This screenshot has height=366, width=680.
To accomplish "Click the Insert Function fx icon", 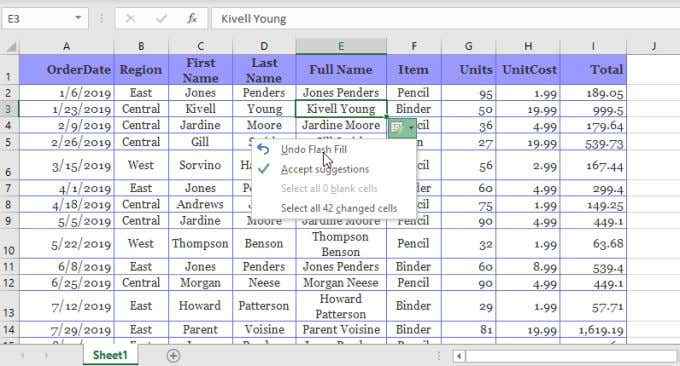I will [192, 19].
